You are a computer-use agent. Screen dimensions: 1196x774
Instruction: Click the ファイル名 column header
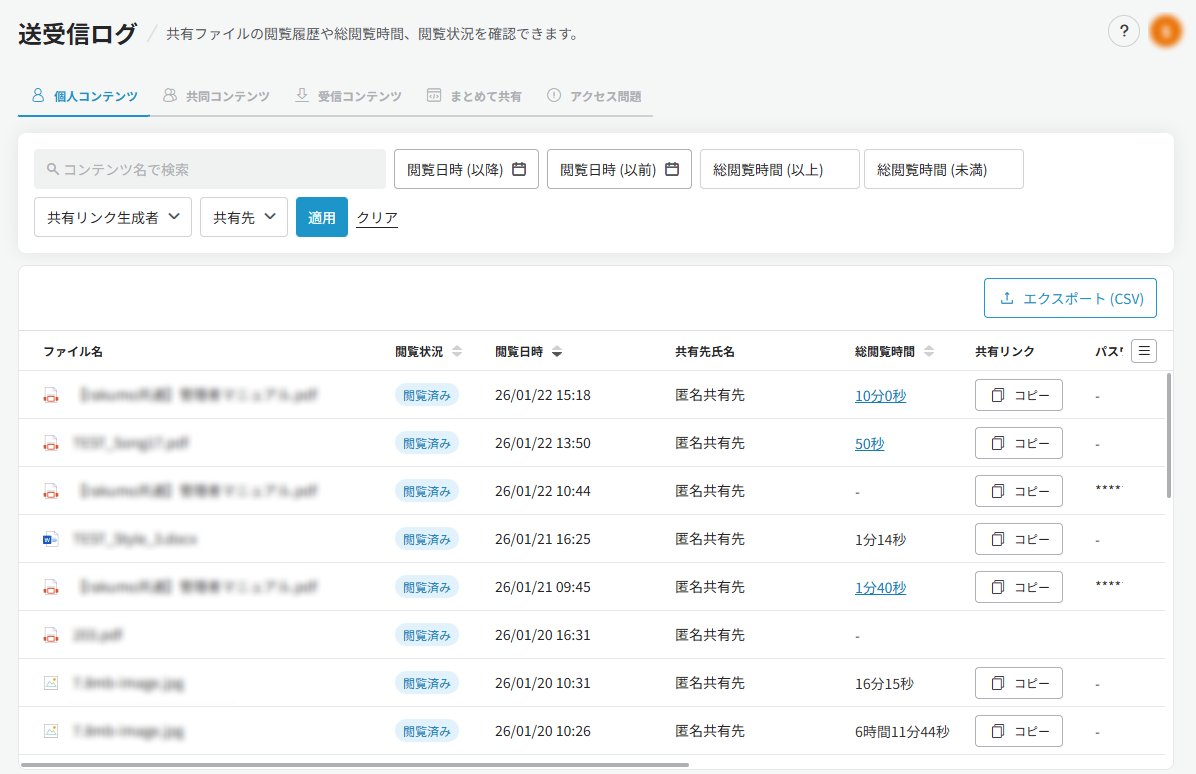[72, 352]
